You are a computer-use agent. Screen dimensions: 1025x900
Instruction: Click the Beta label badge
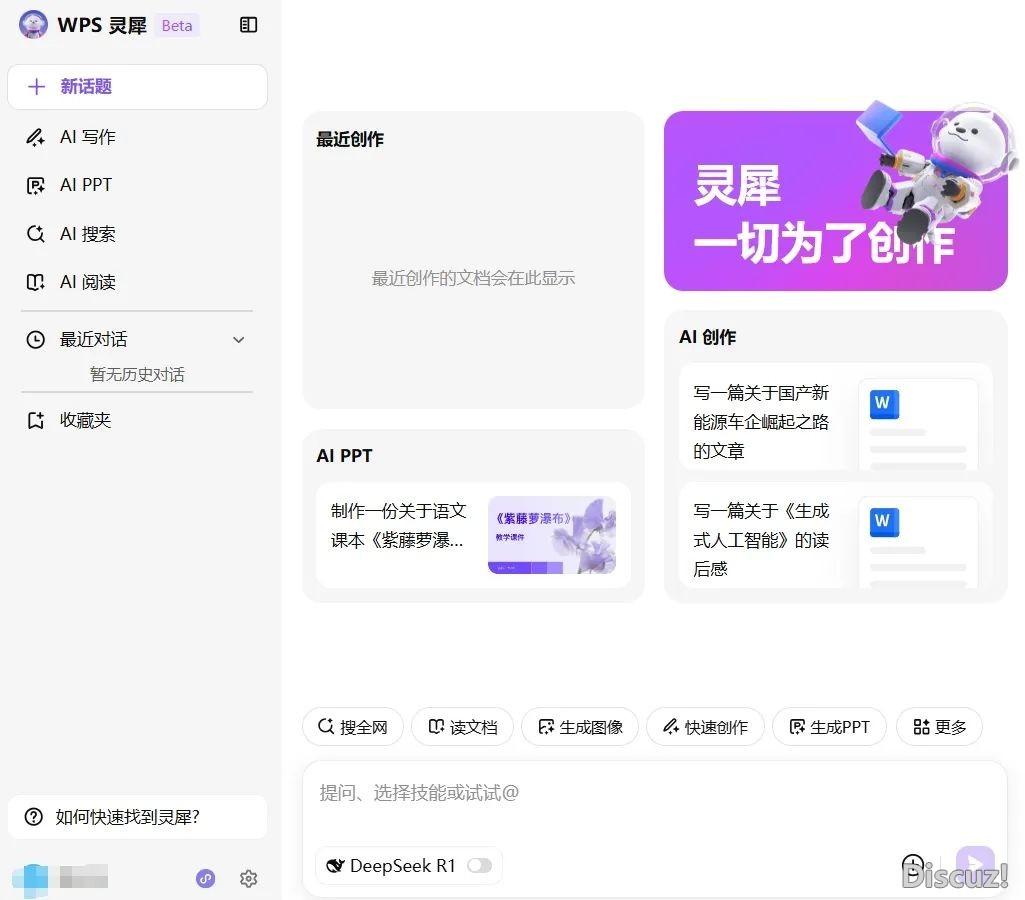(x=177, y=25)
